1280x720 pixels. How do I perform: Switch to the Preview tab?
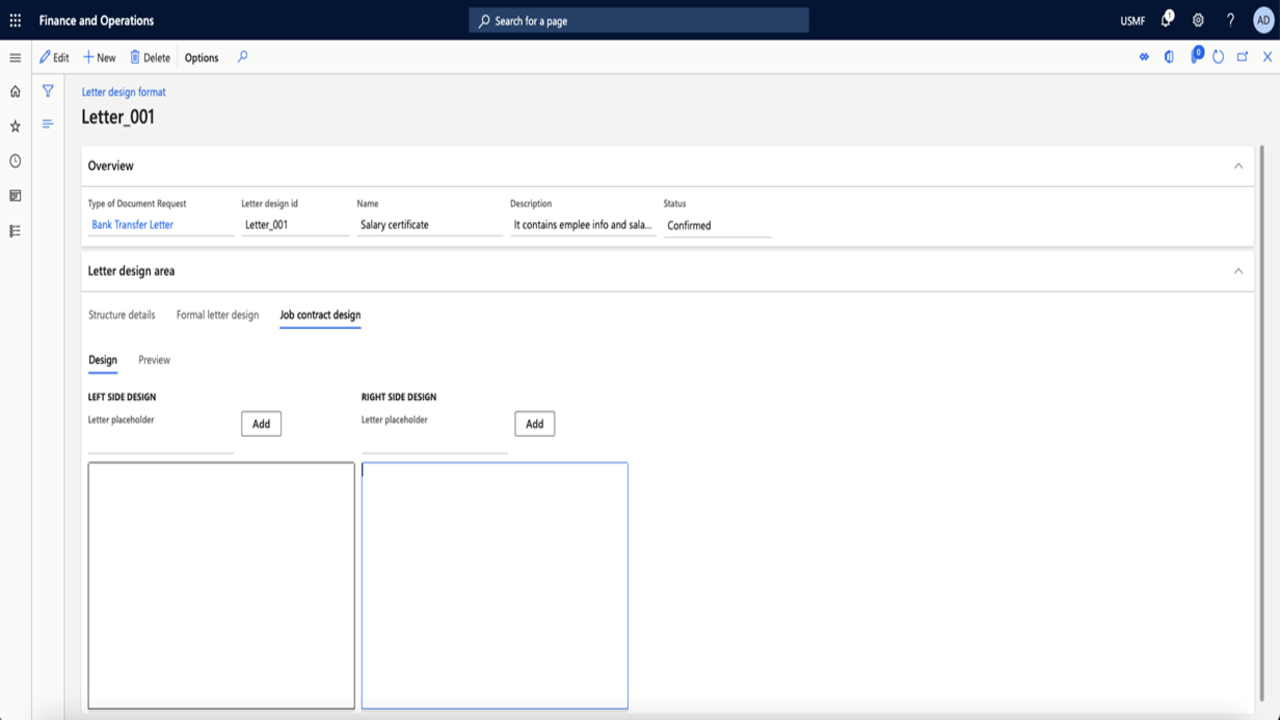pyautogui.click(x=153, y=360)
